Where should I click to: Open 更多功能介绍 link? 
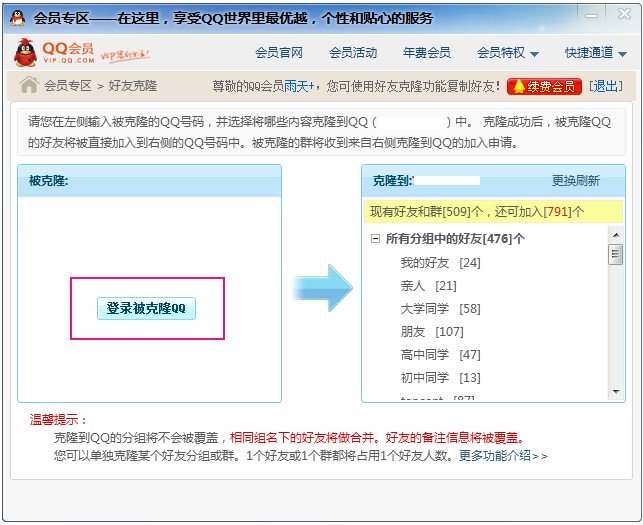click(503, 455)
